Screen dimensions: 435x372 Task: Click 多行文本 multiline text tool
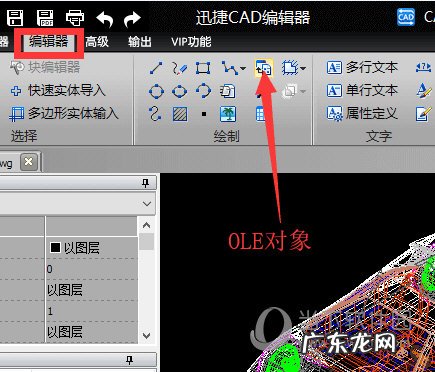click(x=362, y=68)
